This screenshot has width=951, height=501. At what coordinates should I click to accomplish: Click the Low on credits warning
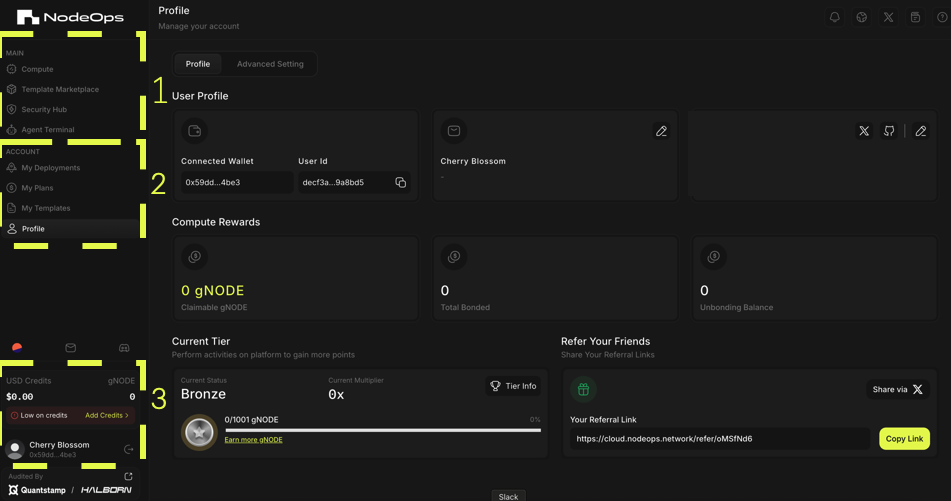coord(39,415)
